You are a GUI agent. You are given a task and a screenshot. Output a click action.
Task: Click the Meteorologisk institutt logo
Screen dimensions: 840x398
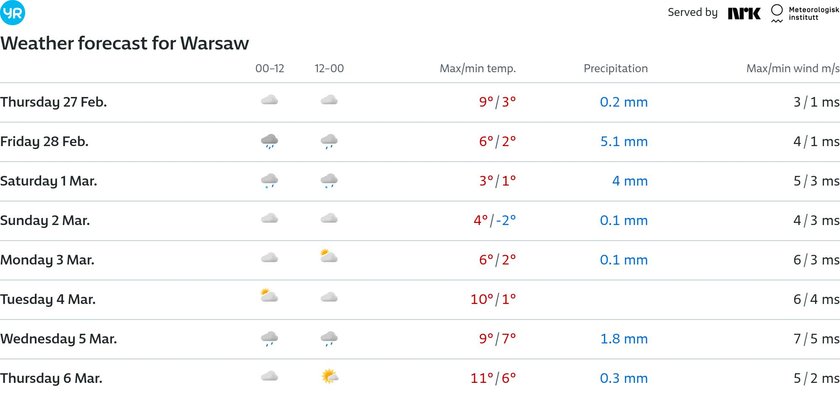click(804, 13)
